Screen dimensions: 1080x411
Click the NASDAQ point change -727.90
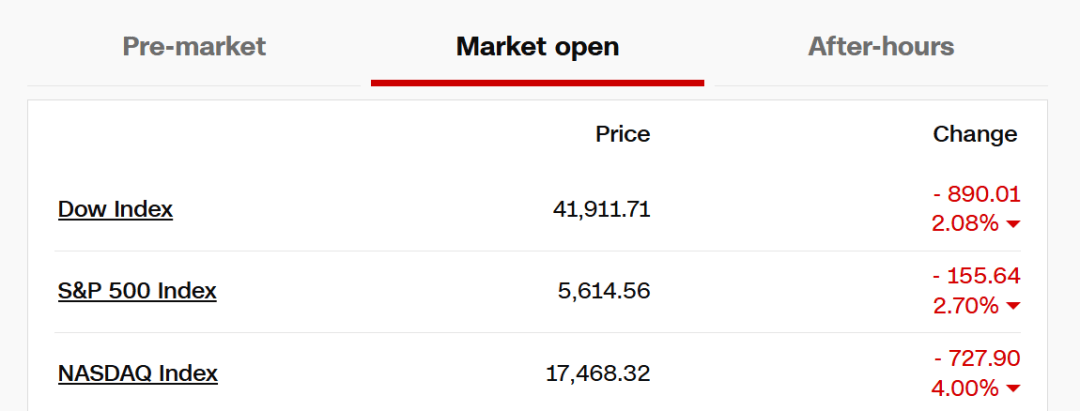[x=976, y=358]
